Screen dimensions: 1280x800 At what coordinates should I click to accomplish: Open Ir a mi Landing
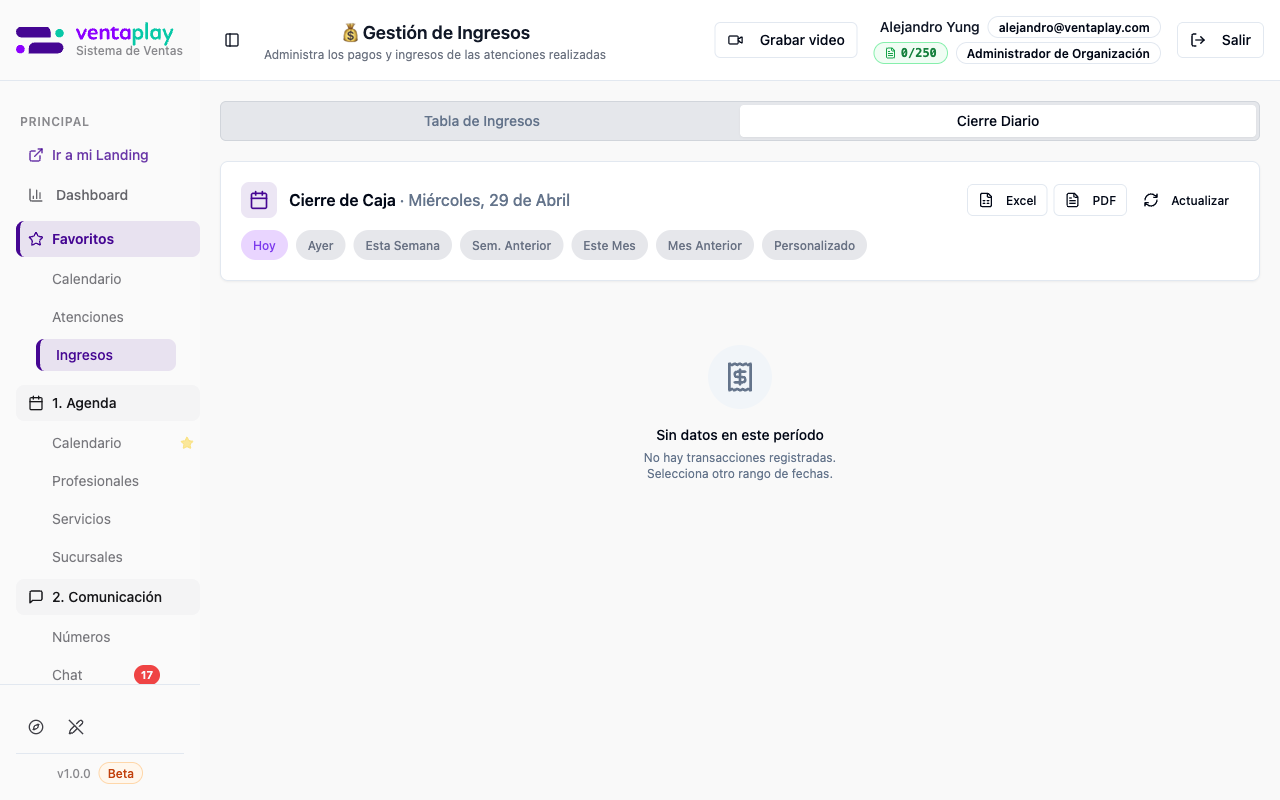coord(100,155)
